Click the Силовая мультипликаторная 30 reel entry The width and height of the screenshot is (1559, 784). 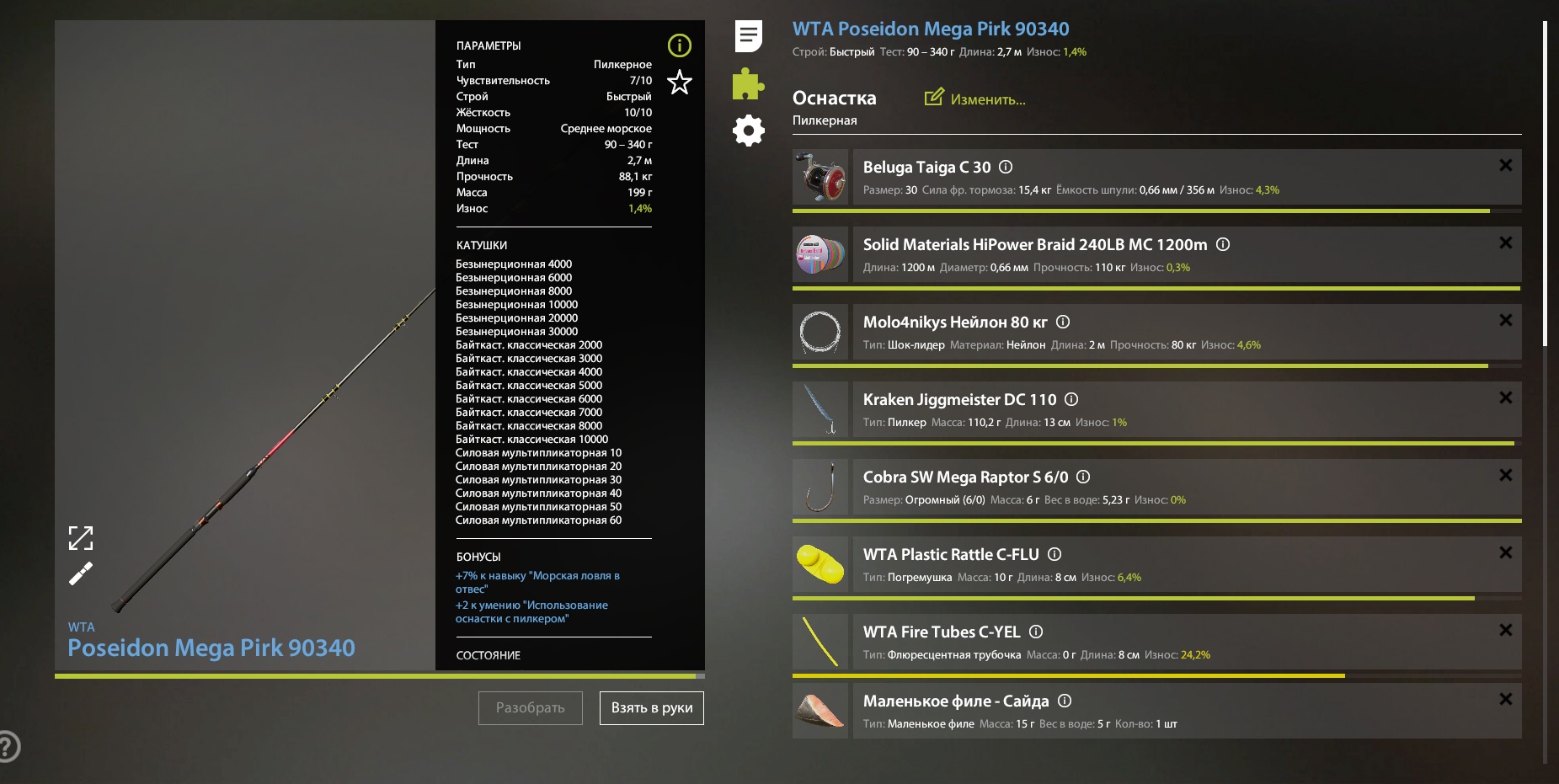pos(538,479)
